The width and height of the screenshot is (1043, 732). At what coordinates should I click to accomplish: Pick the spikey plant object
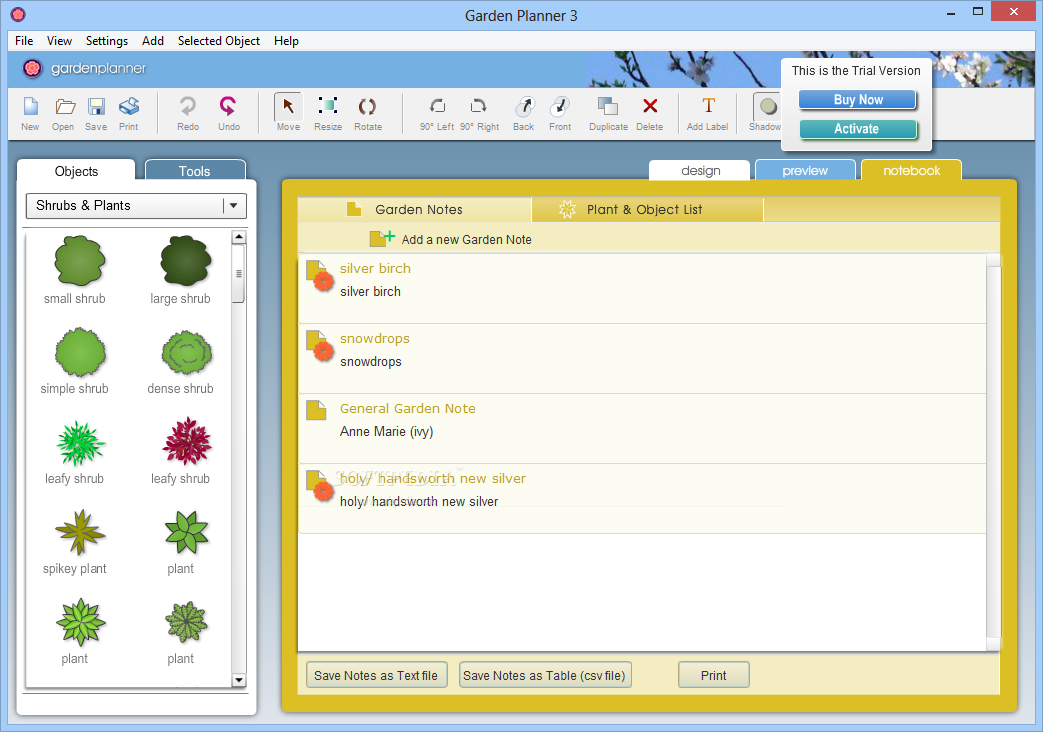(x=80, y=532)
